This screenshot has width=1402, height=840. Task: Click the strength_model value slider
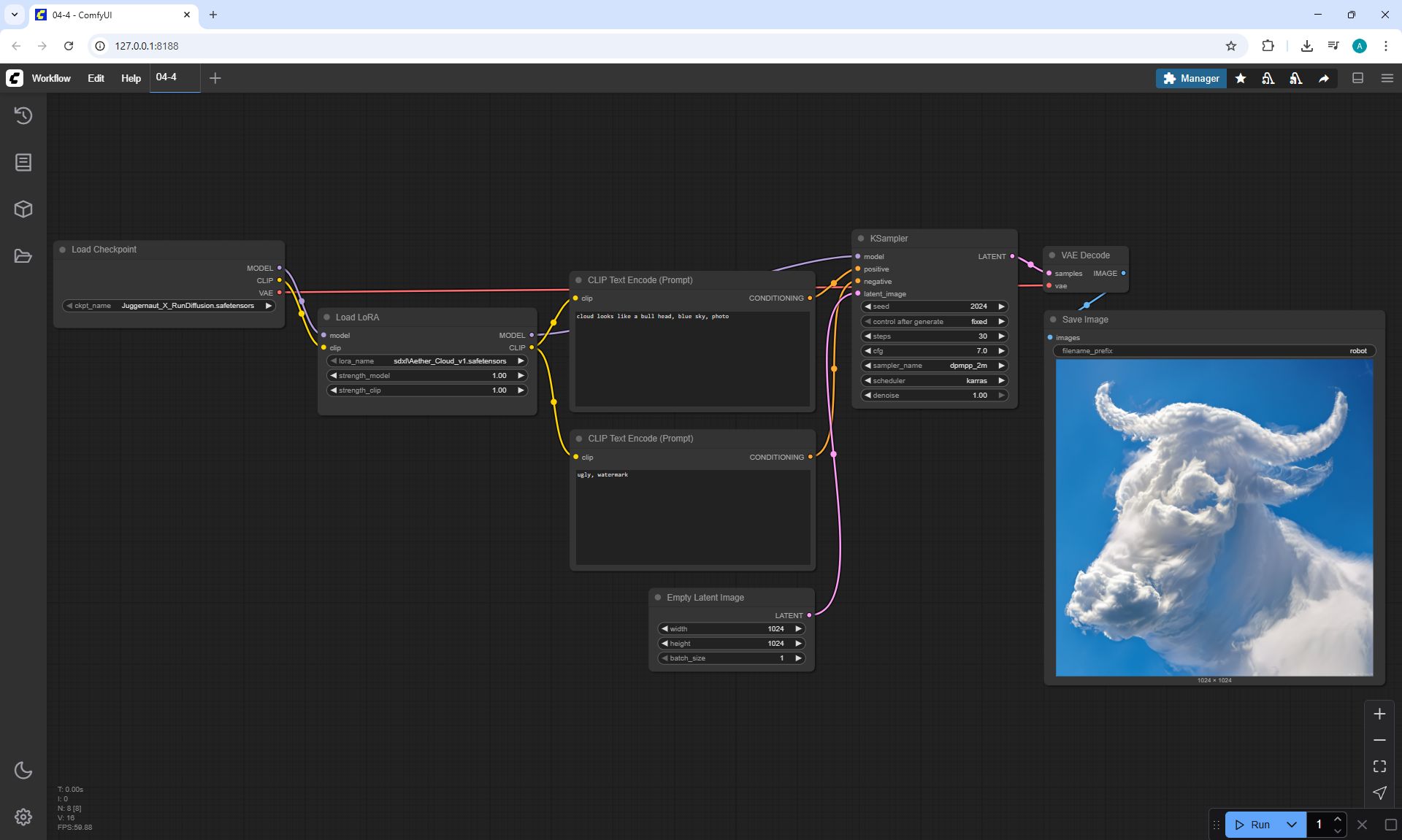tap(427, 376)
